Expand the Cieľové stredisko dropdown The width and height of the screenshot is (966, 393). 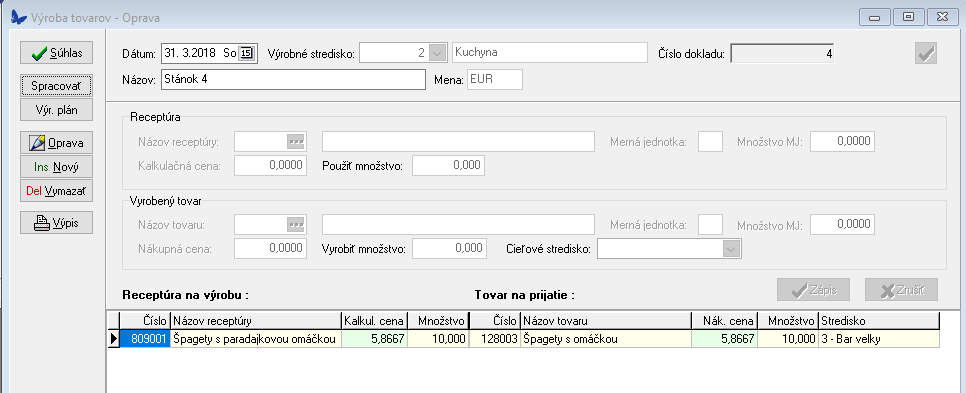731,249
